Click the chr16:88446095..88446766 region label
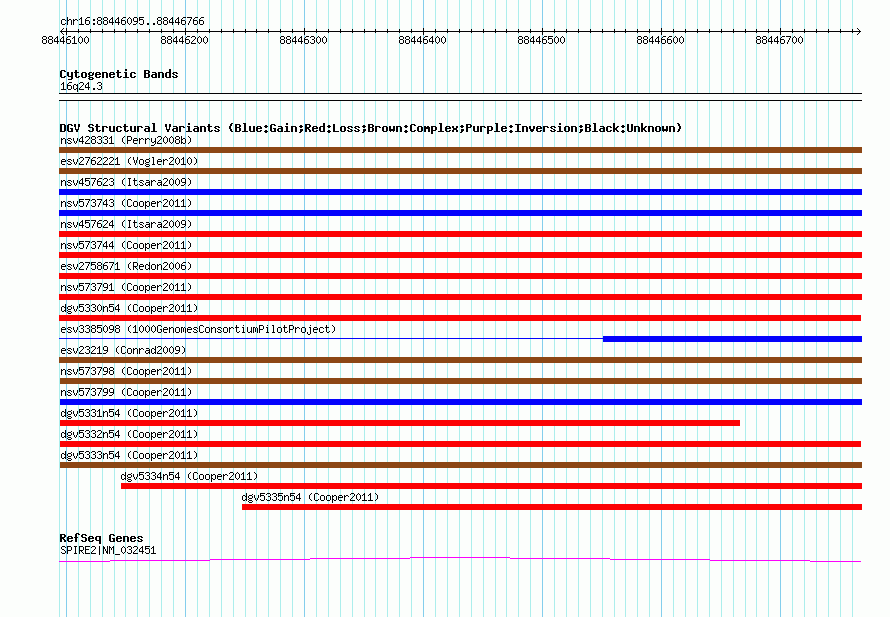This screenshot has width=890, height=617. [132, 22]
